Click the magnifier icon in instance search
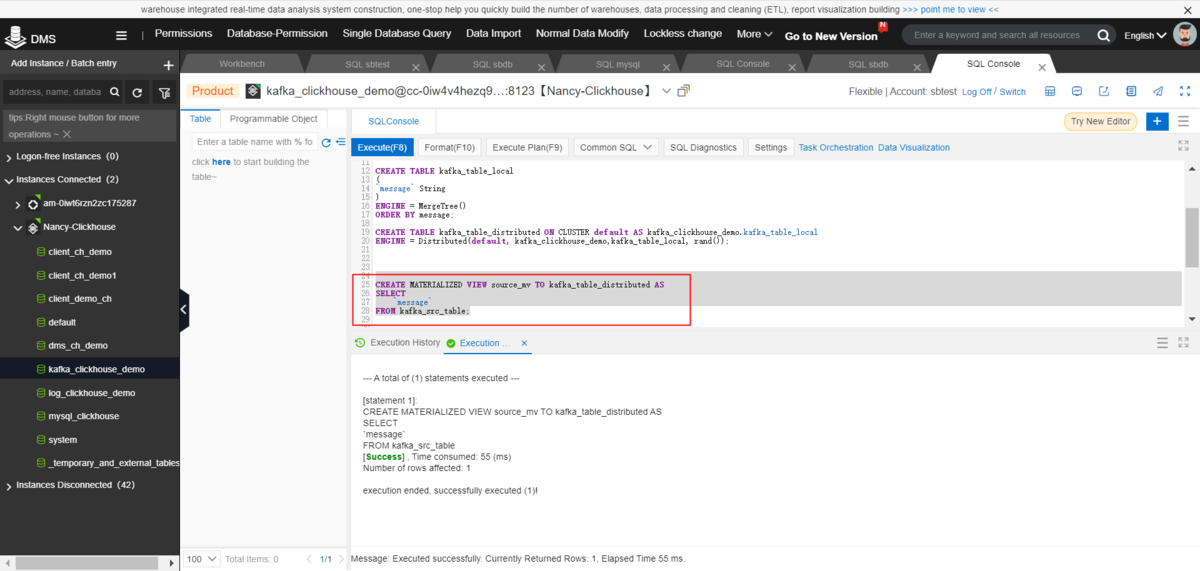This screenshot has width=1200, height=571. point(115,92)
